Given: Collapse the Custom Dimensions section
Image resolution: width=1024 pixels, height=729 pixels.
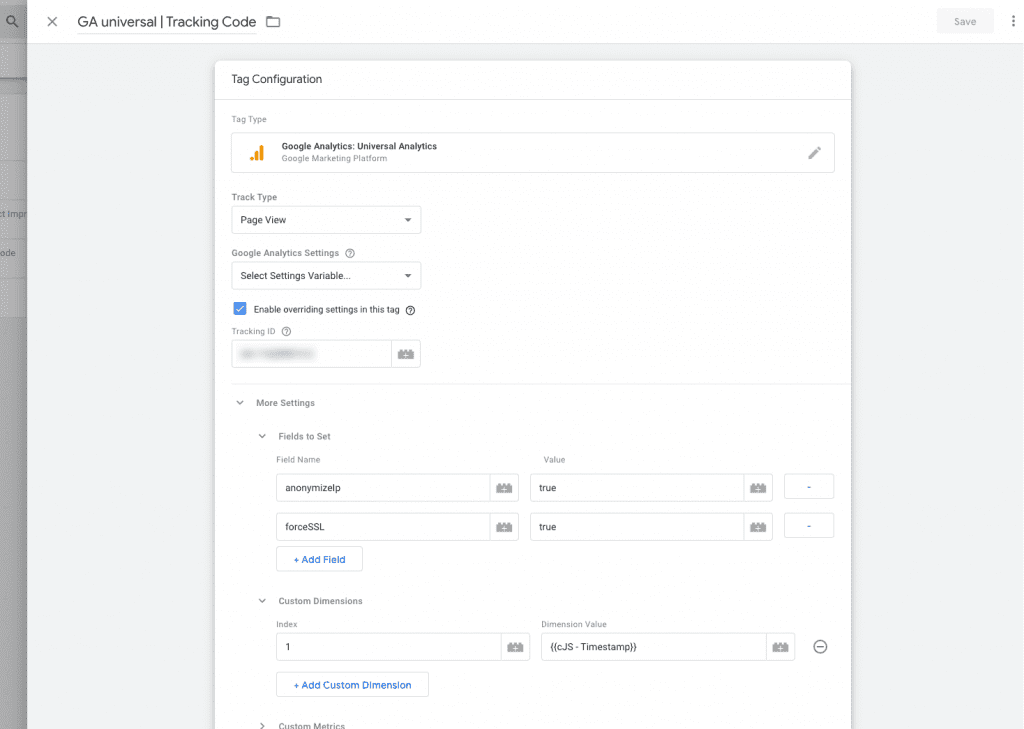Looking at the screenshot, I should tap(263, 601).
